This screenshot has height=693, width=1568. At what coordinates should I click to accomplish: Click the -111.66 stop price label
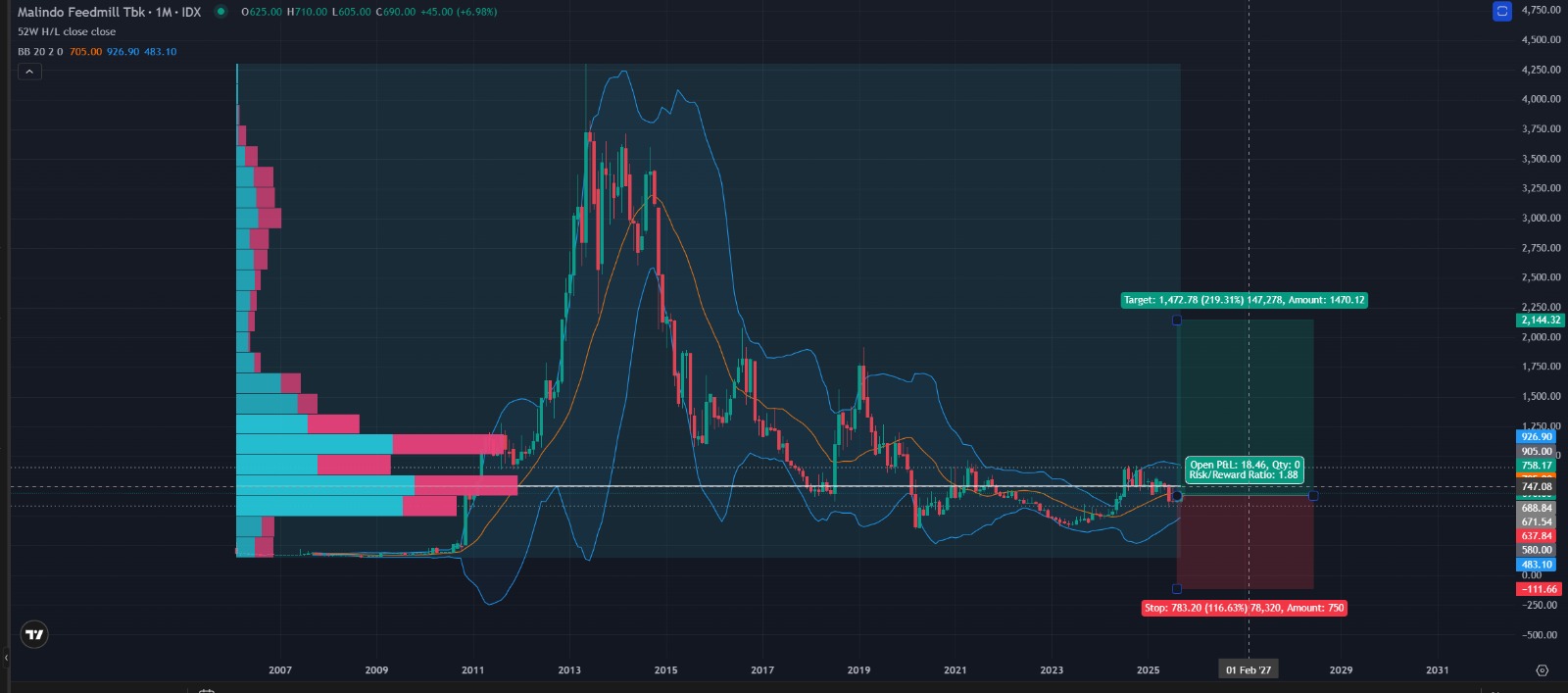coord(1540,589)
